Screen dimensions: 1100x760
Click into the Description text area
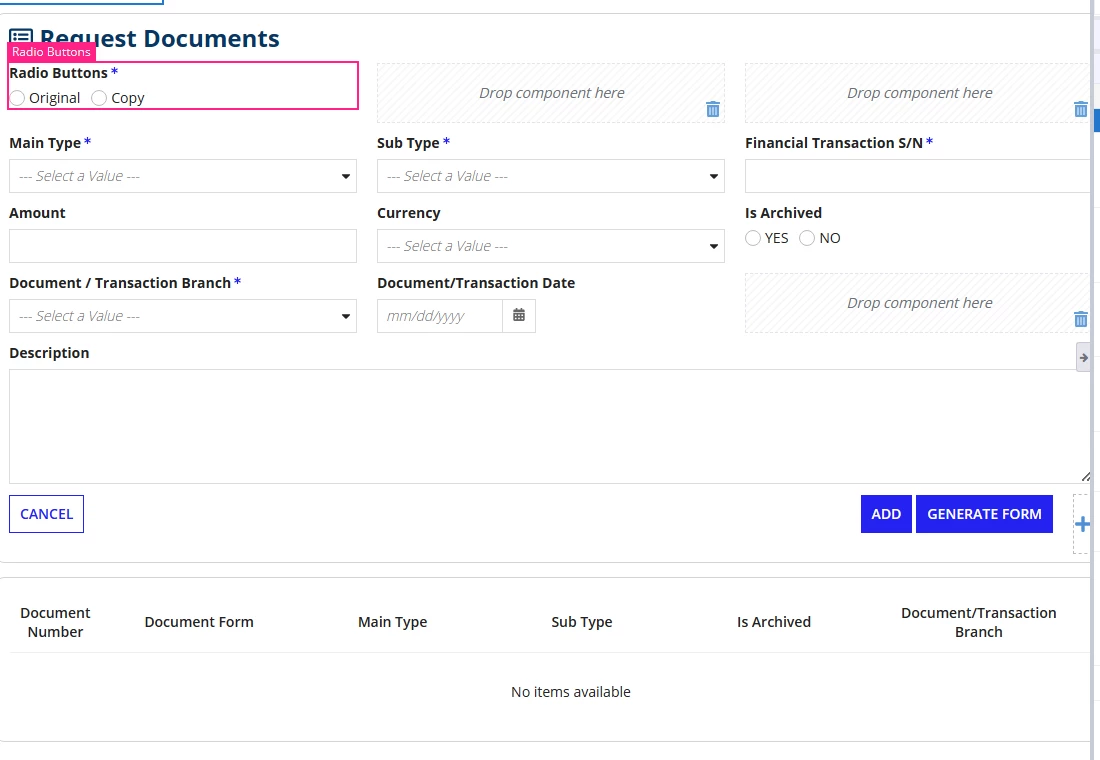(550, 427)
